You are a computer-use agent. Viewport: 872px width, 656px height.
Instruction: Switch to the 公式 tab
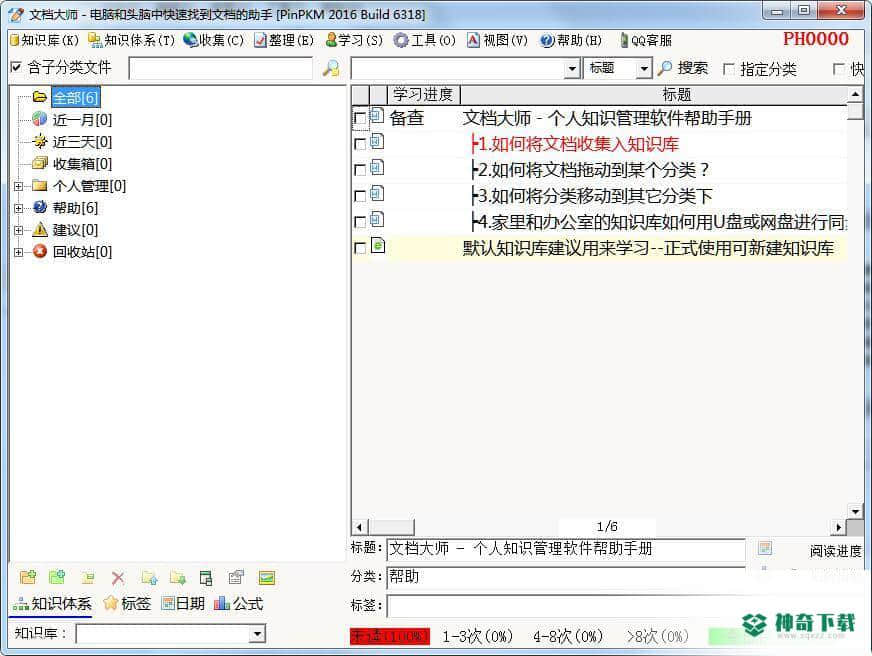click(x=239, y=604)
